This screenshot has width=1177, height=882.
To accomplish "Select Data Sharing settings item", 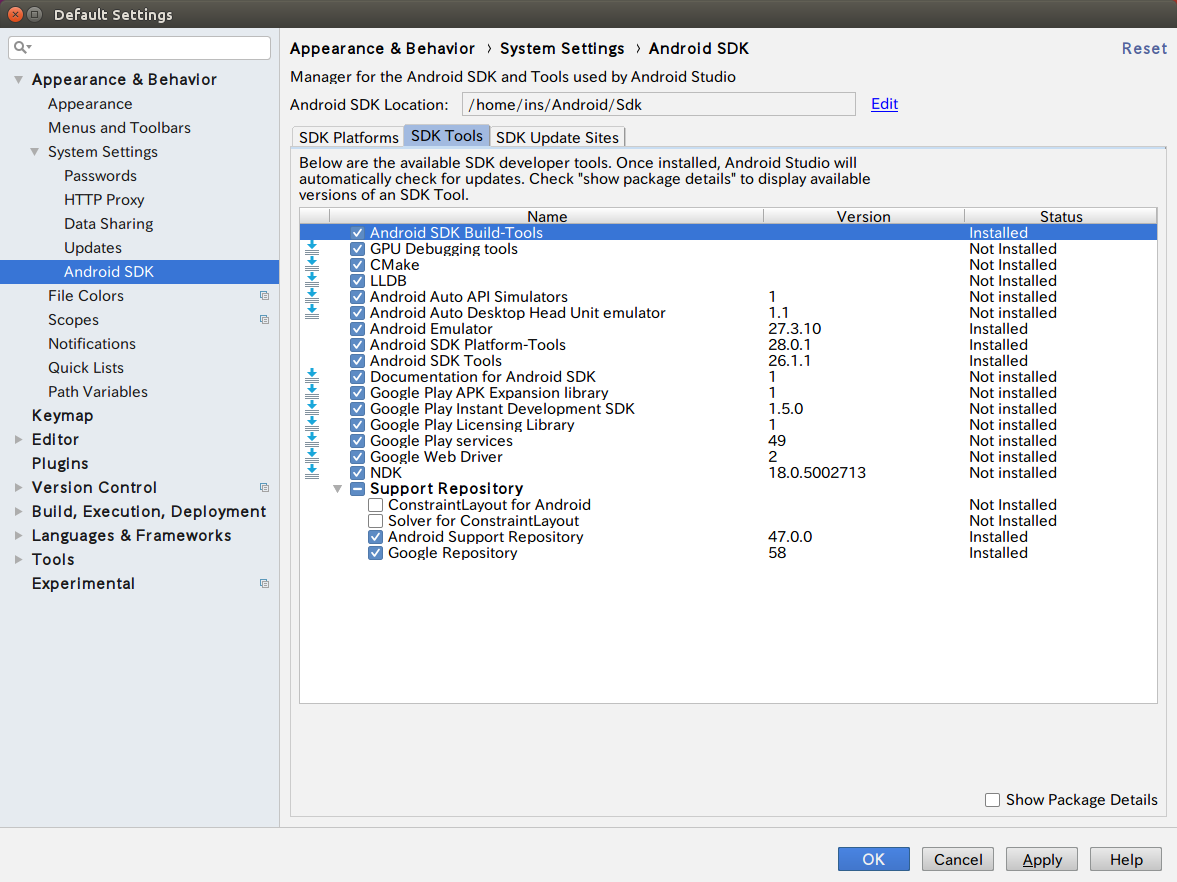I will pyautogui.click(x=109, y=224).
